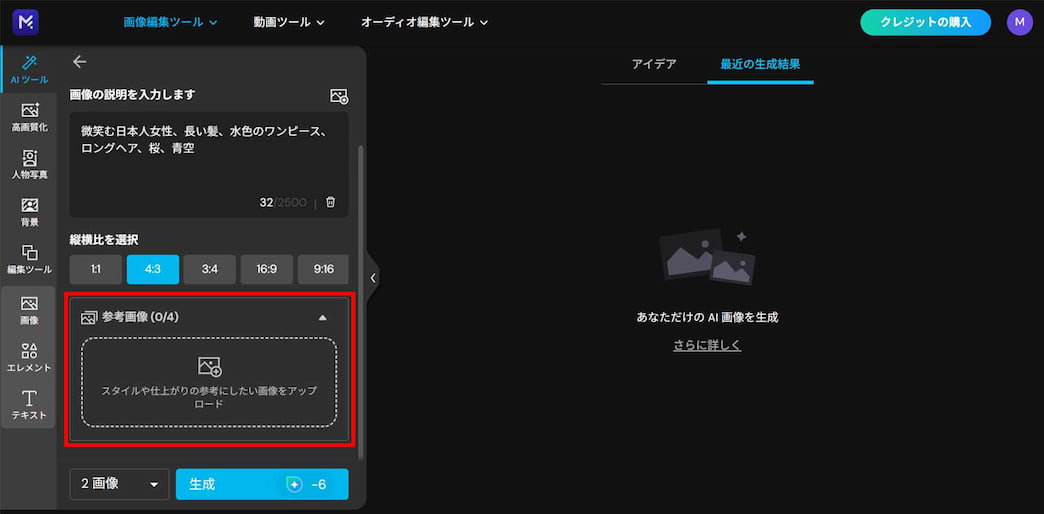Open the 2 画像 count dropdown
This screenshot has height=514, width=1044.
(120, 484)
